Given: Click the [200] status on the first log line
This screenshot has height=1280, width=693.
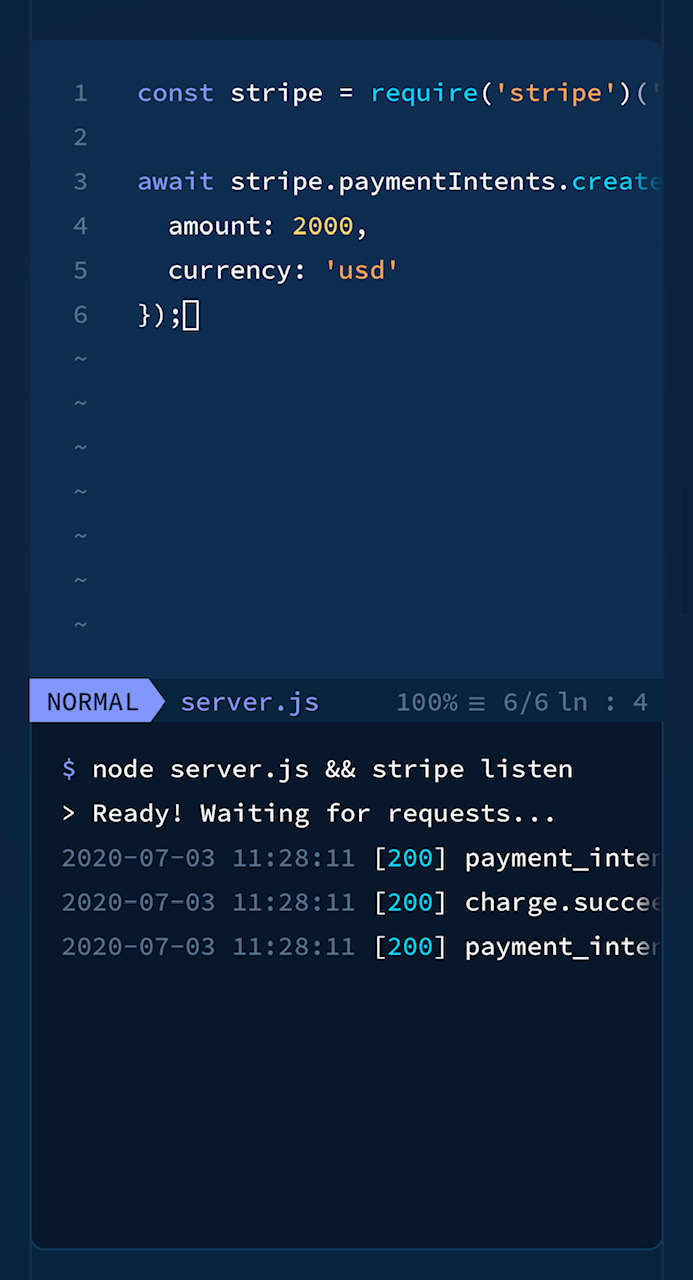Looking at the screenshot, I should click(411, 858).
